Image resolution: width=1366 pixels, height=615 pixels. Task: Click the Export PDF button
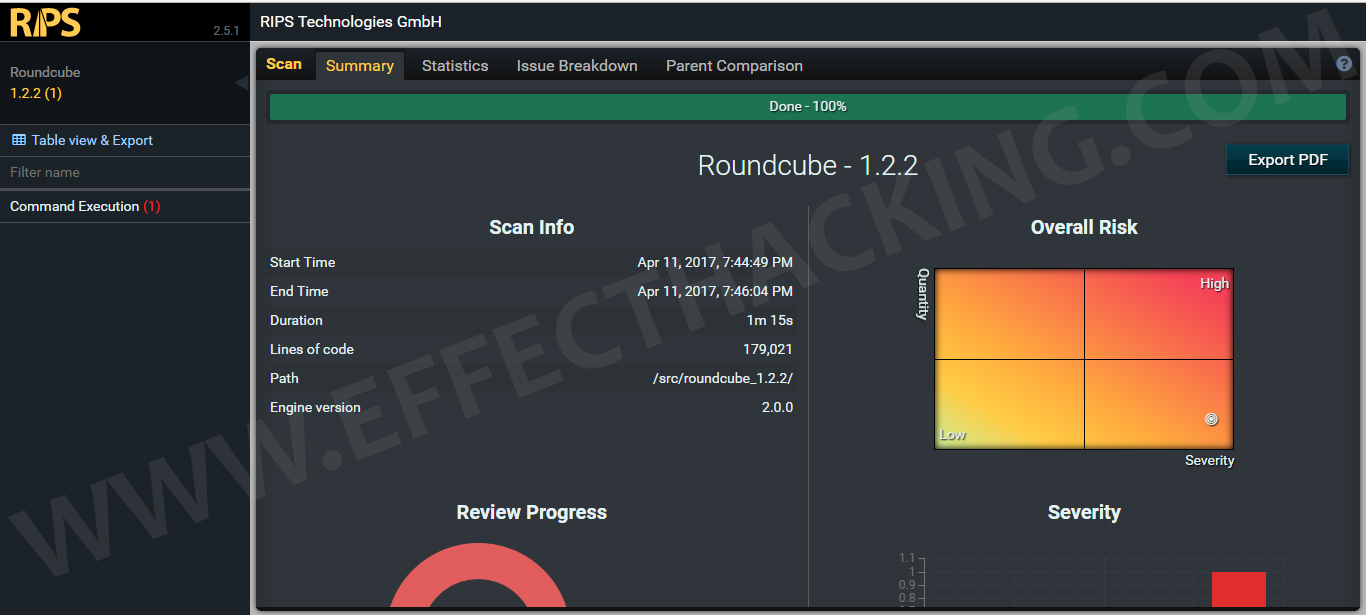1288,160
